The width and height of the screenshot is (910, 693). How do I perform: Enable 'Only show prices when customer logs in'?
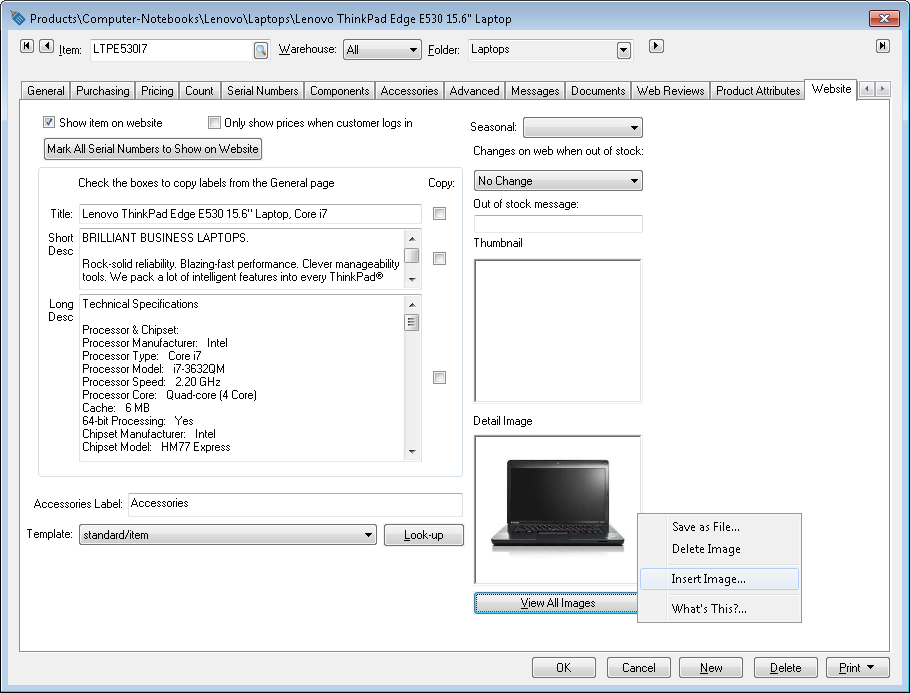(x=214, y=123)
